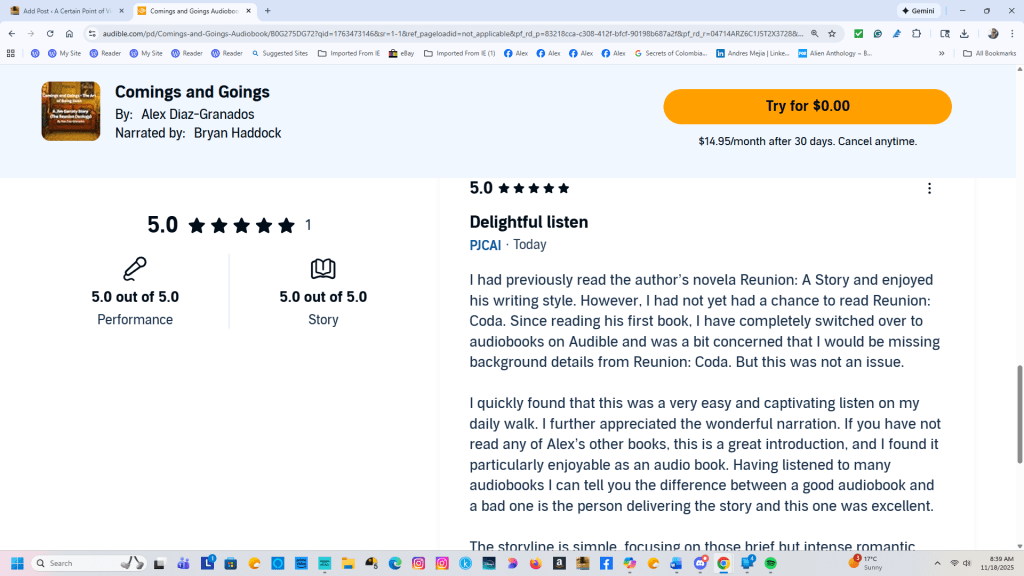Open the review options three-dot menu
The image size is (1024, 576).
[929, 188]
